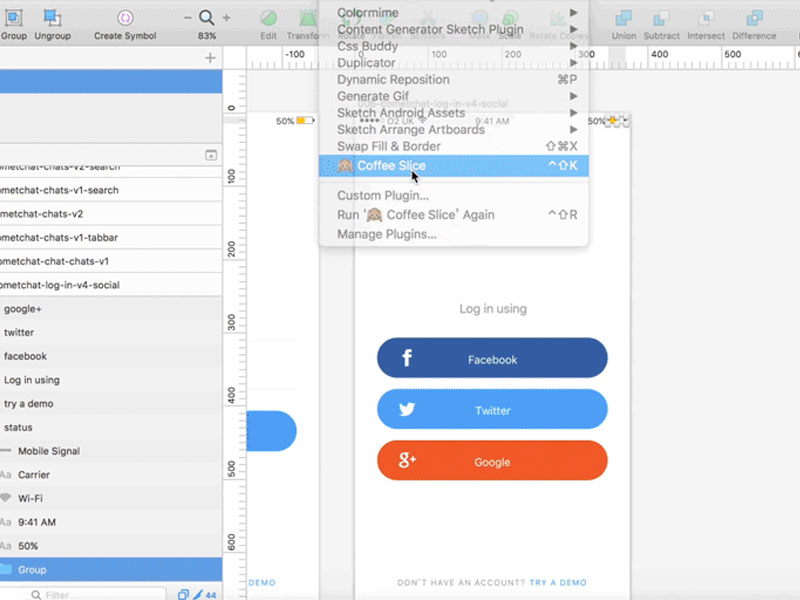
Task: Select the chat-chats-v1 artboard row
Action: coord(111,261)
